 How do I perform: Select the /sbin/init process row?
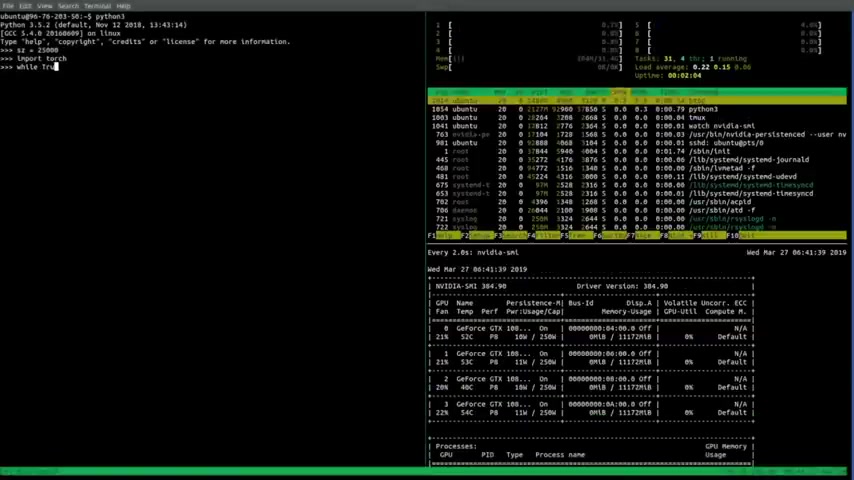637,151
